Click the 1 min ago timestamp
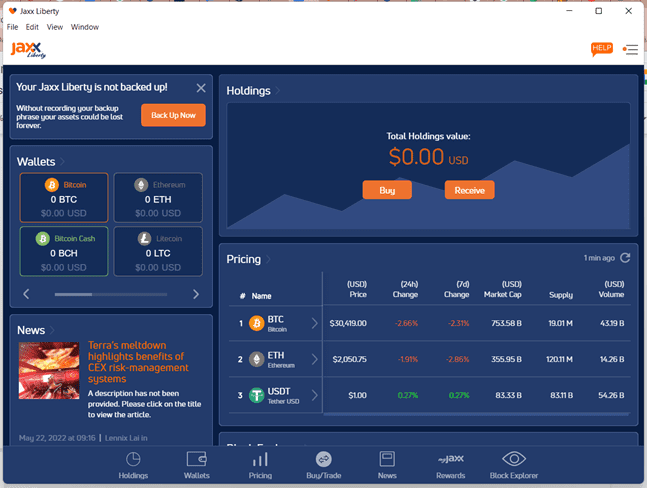This screenshot has height=488, width=647. coord(599,258)
